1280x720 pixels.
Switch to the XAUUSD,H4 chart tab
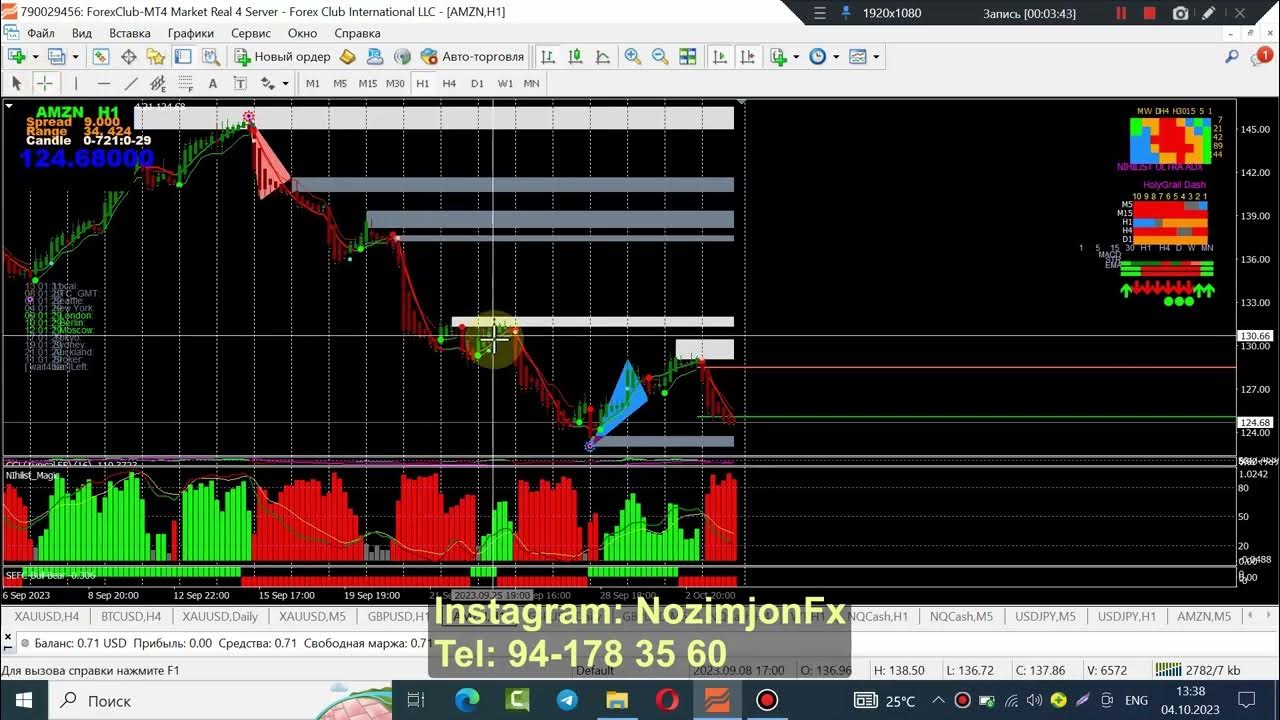(x=46, y=617)
